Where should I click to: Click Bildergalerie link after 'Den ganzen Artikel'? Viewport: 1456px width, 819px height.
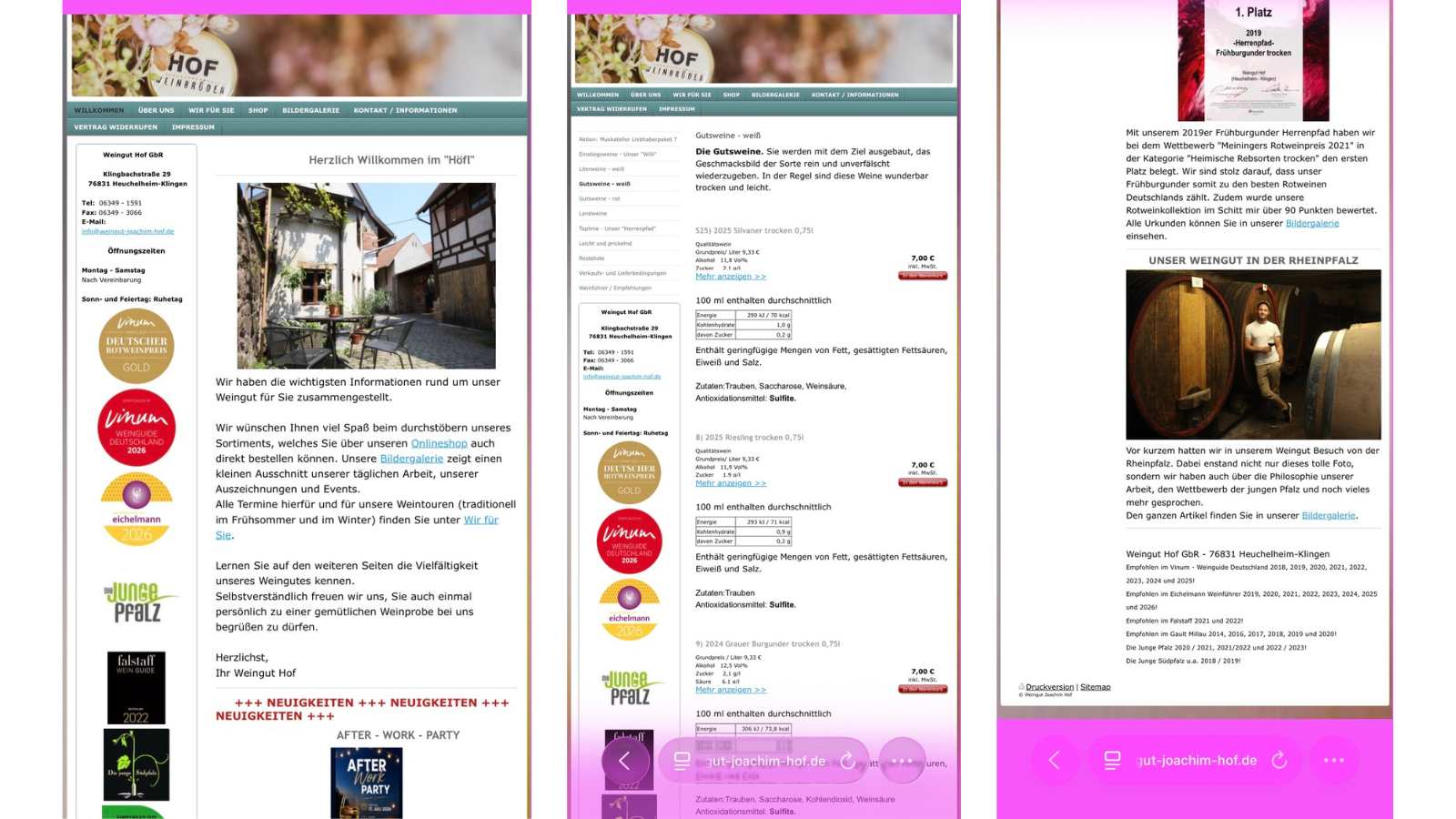tap(1329, 515)
